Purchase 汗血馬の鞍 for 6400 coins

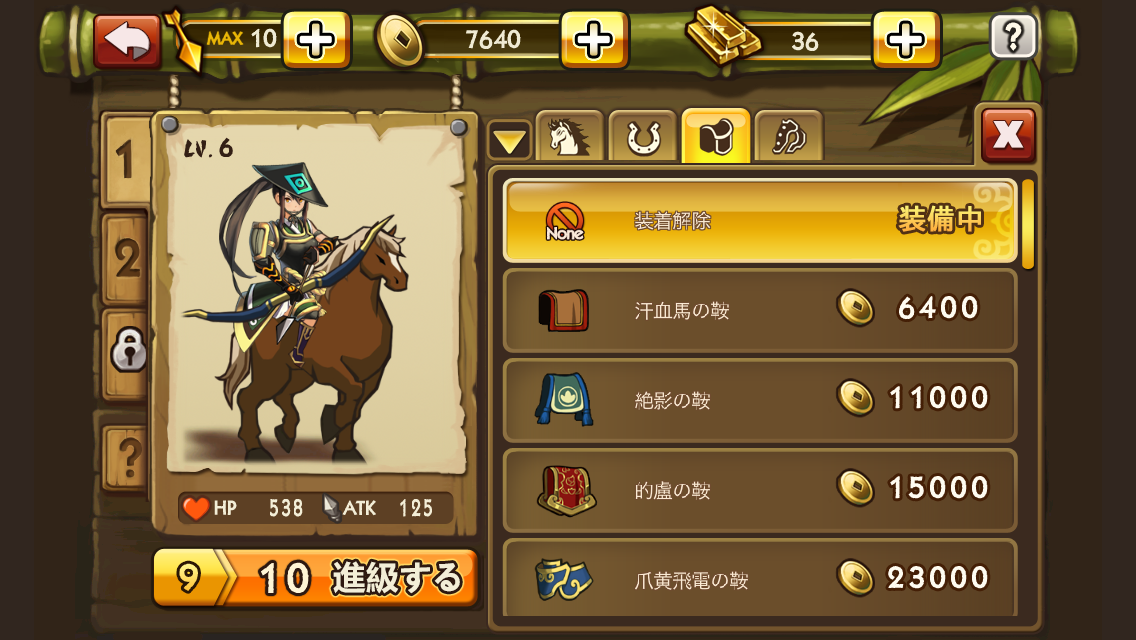(x=761, y=310)
